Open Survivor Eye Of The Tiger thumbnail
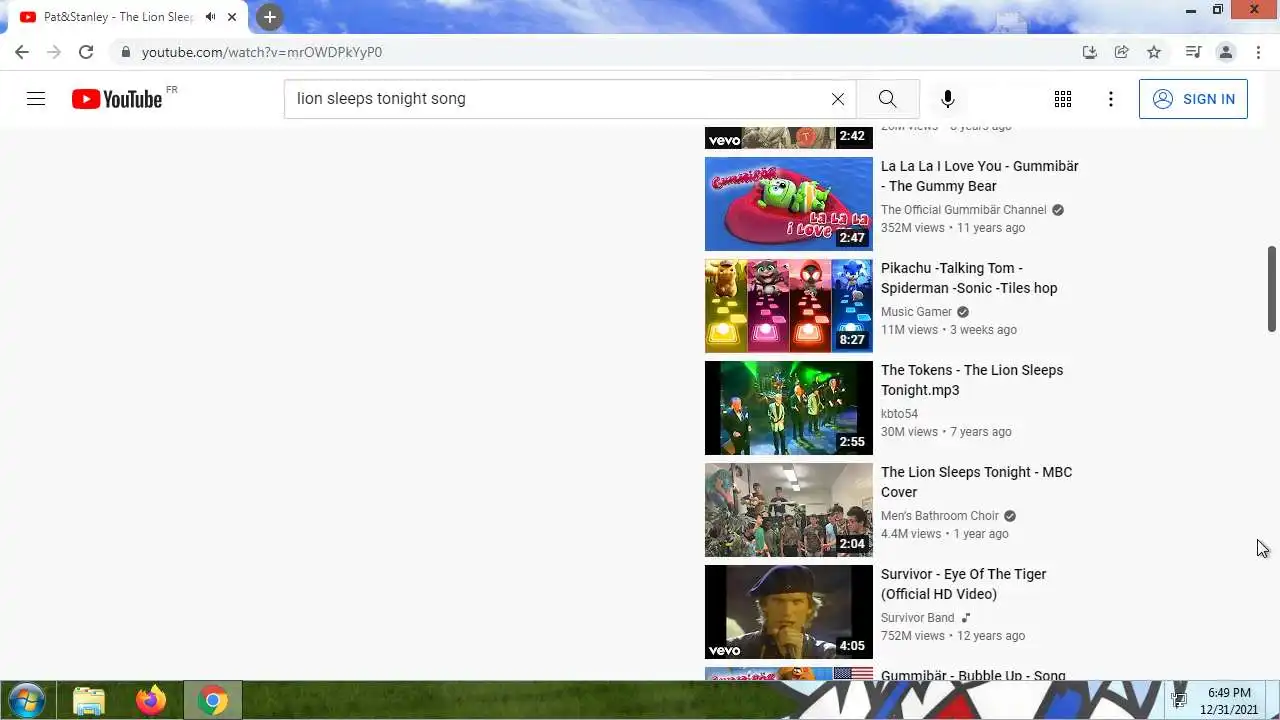The image size is (1280, 720). 788,612
